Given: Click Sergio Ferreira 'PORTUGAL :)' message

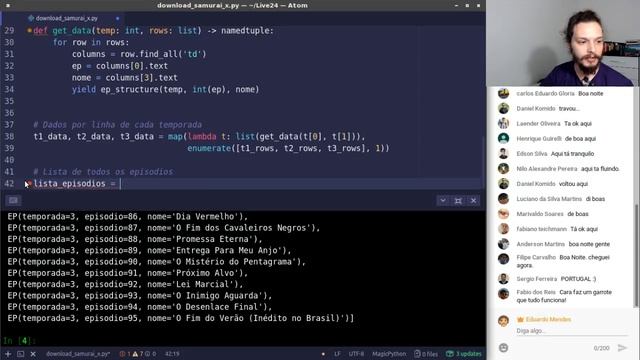Looking at the screenshot, I should (x=578, y=279).
